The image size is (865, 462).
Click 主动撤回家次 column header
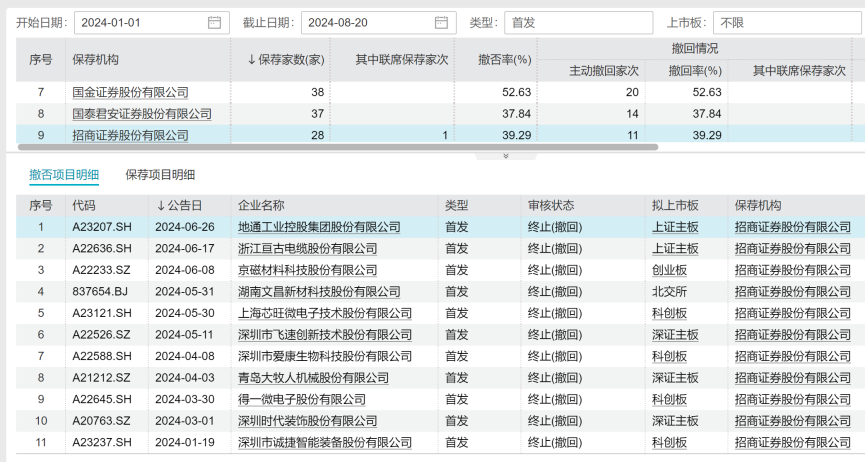click(x=604, y=71)
